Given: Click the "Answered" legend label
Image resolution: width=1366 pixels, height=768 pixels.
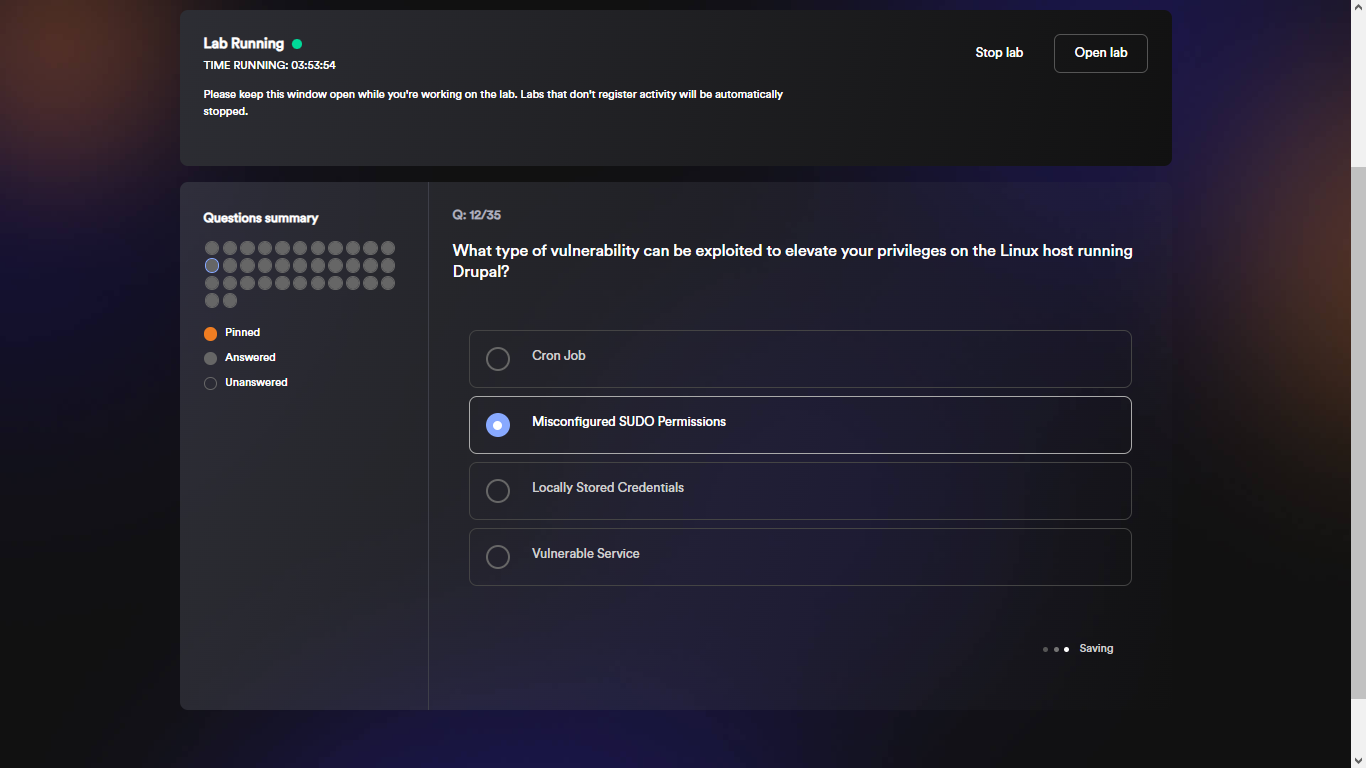Looking at the screenshot, I should point(250,357).
